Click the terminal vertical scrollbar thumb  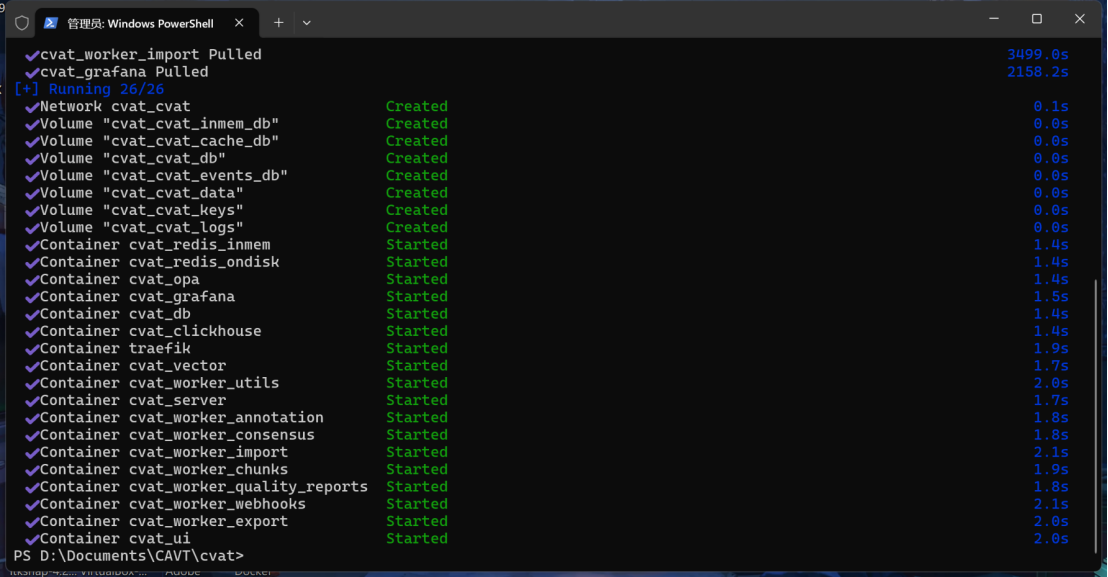(x=1096, y=415)
